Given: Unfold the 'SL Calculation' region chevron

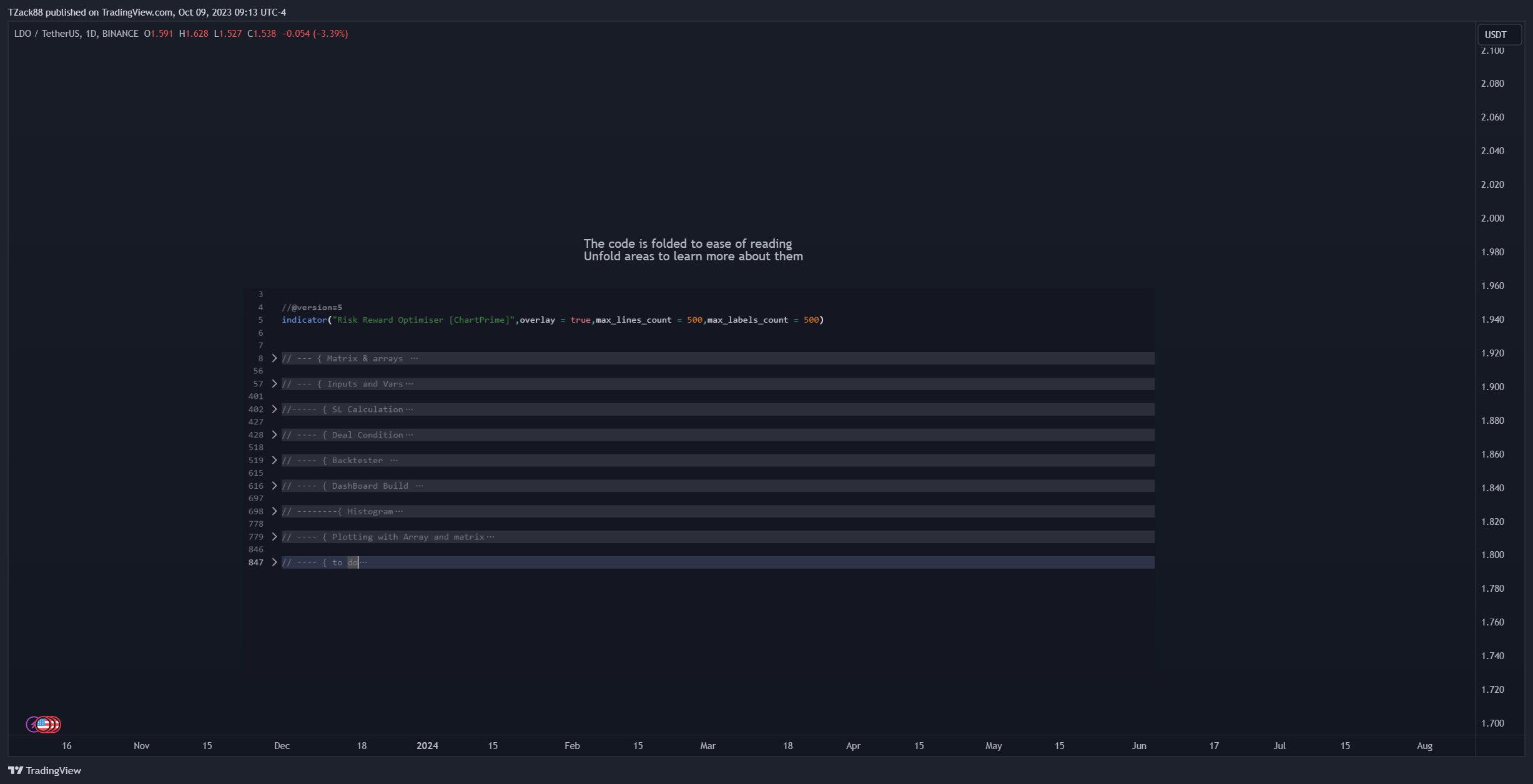Looking at the screenshot, I should (274, 409).
